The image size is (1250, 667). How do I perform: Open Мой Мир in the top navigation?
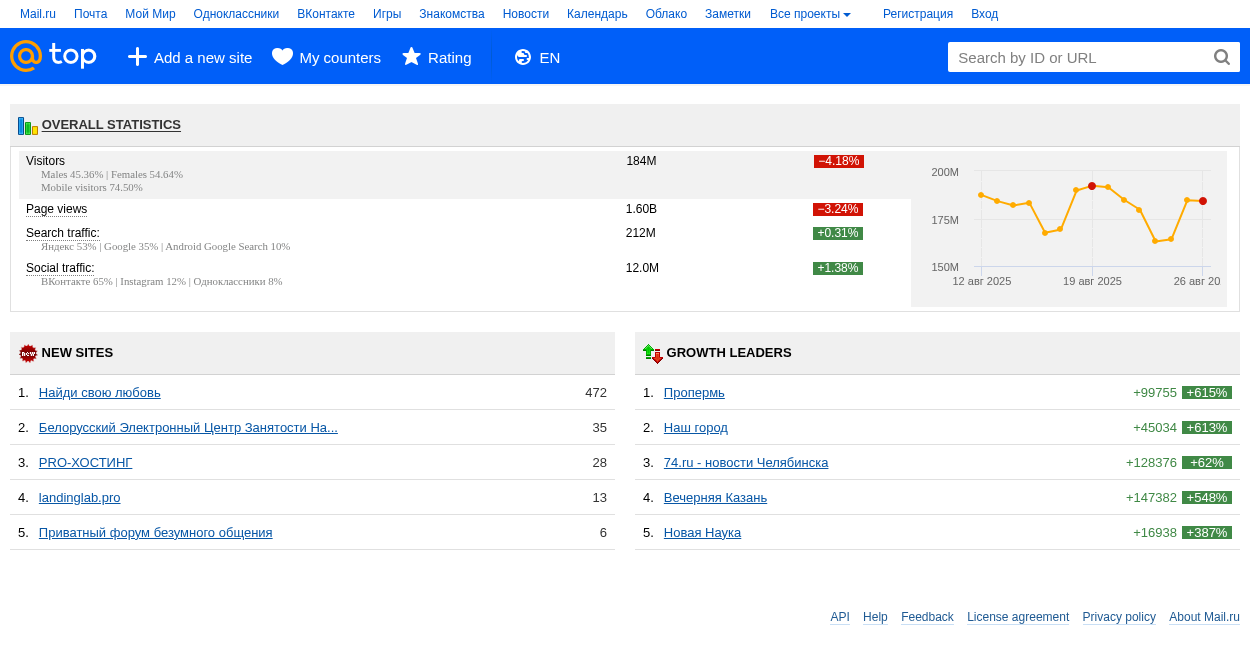tap(150, 14)
